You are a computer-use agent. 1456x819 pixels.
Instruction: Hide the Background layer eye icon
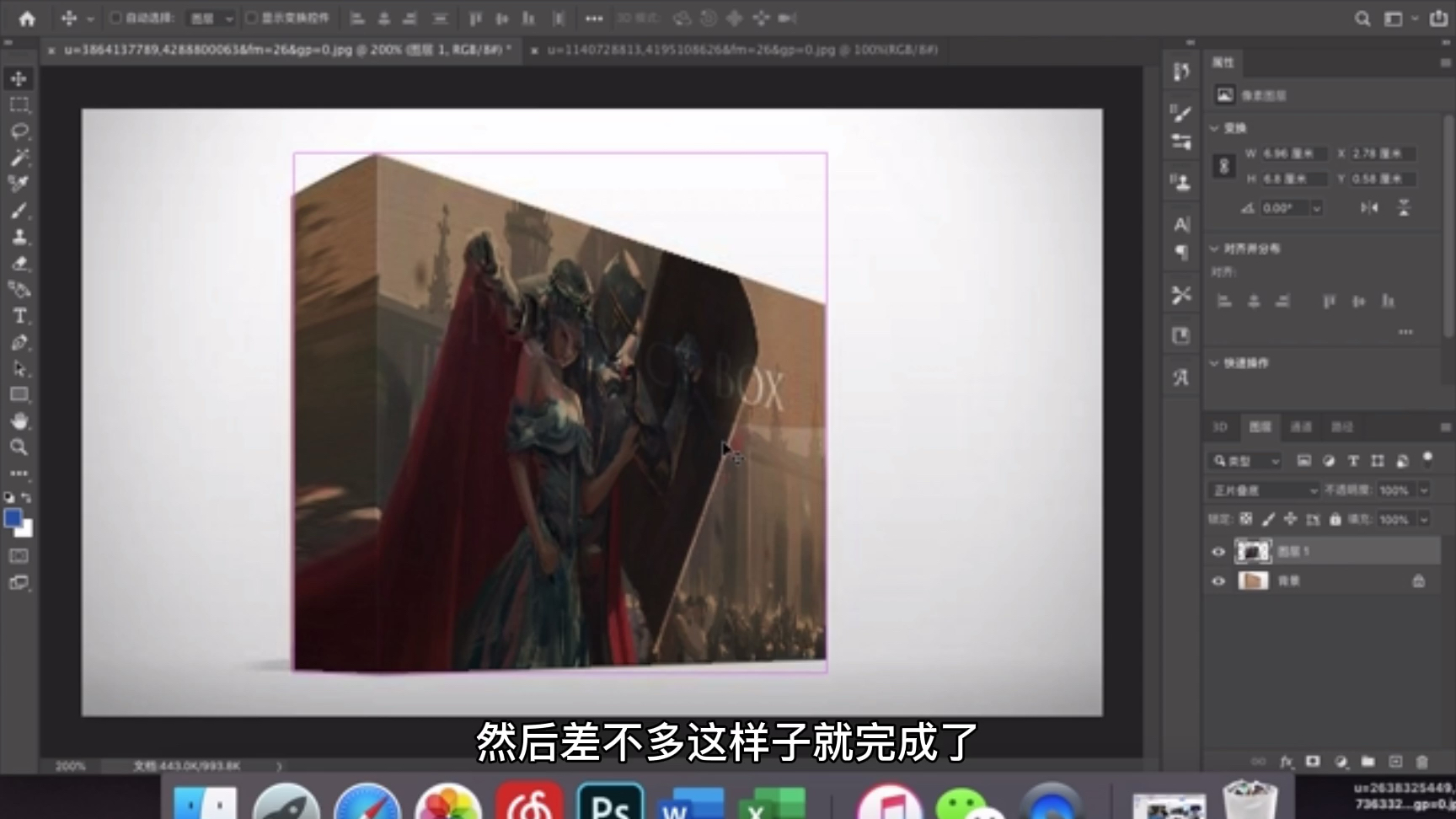coord(1218,581)
